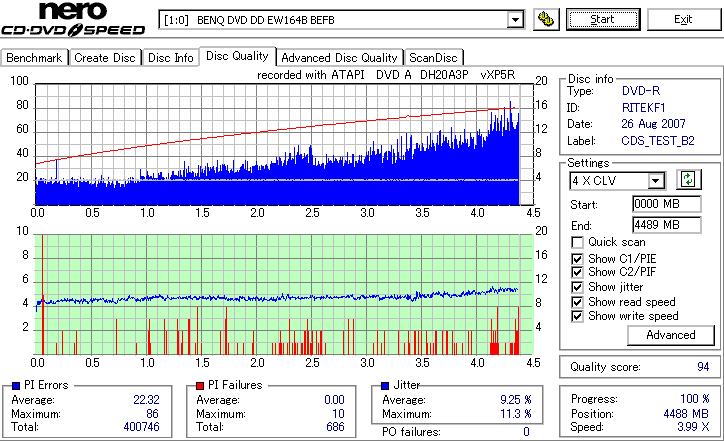Screen dimensions: 724x441
Task: Click the blue Jitter legend square
Action: (385, 386)
